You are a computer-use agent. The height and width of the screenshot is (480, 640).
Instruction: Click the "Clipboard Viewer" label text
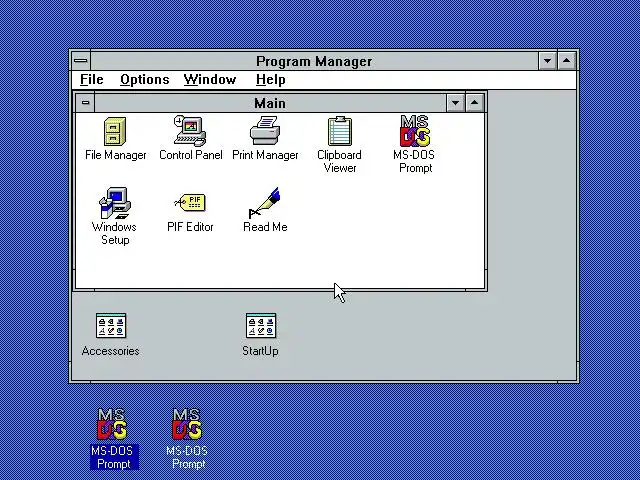pos(340,161)
